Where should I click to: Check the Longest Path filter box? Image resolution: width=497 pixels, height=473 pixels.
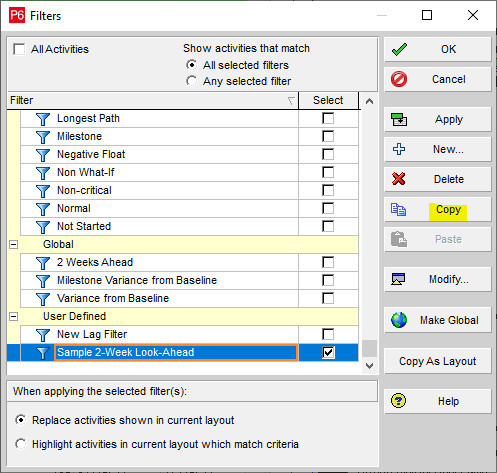coord(328,118)
